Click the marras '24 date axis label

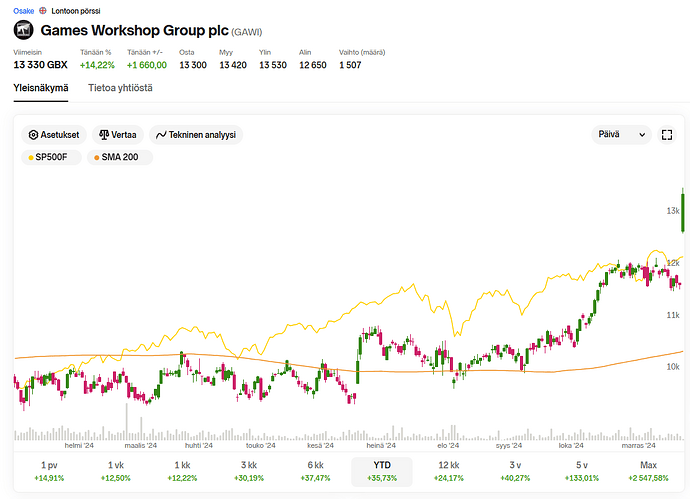click(639, 445)
